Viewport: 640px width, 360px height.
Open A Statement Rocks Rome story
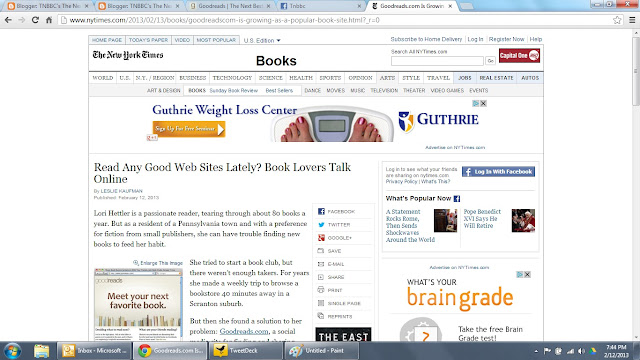tap(410, 225)
